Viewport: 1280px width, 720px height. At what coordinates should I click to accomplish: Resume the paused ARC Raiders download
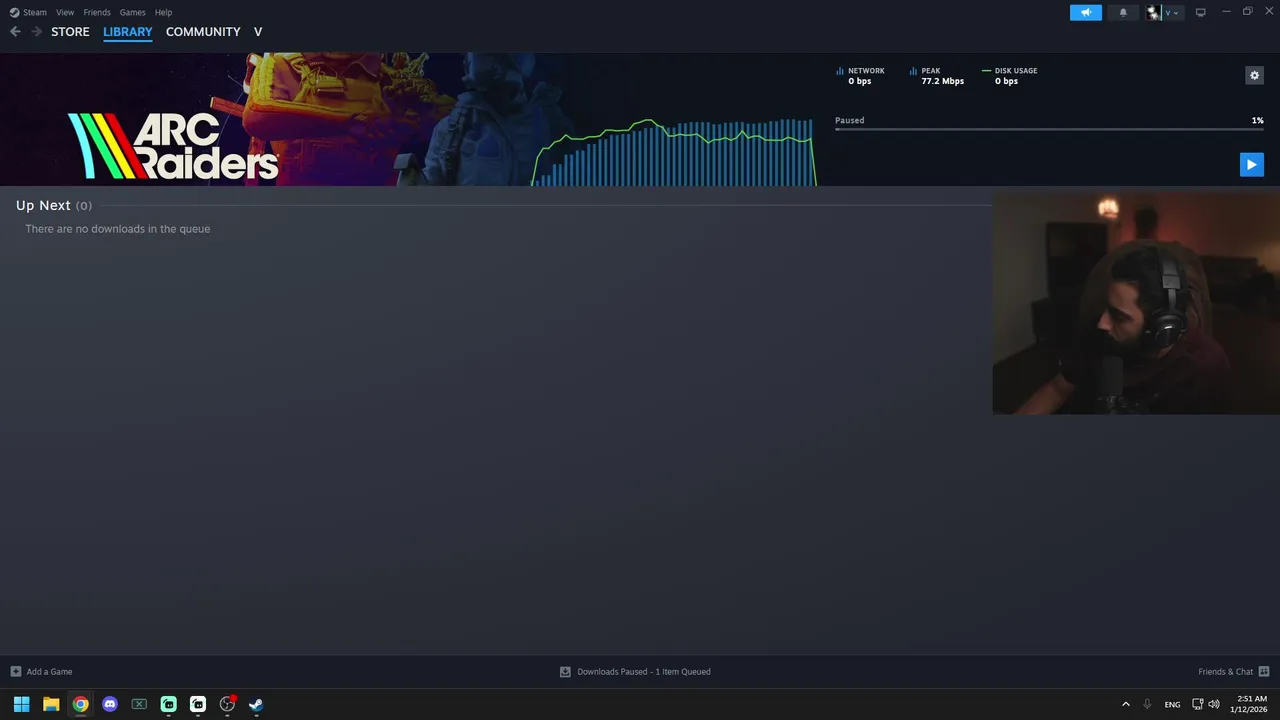pos(1251,164)
